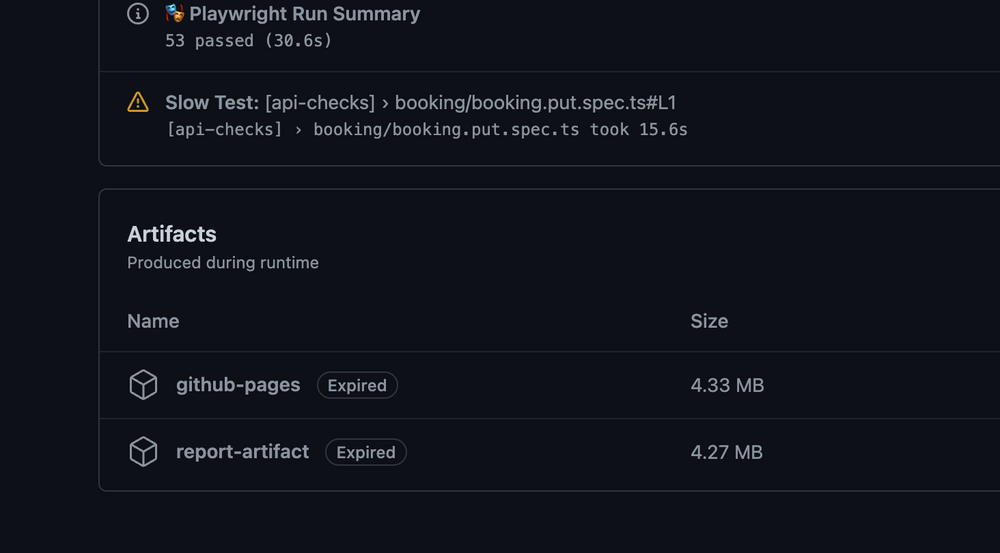
Task: Click the github-pages package cube icon
Action: tap(143, 385)
